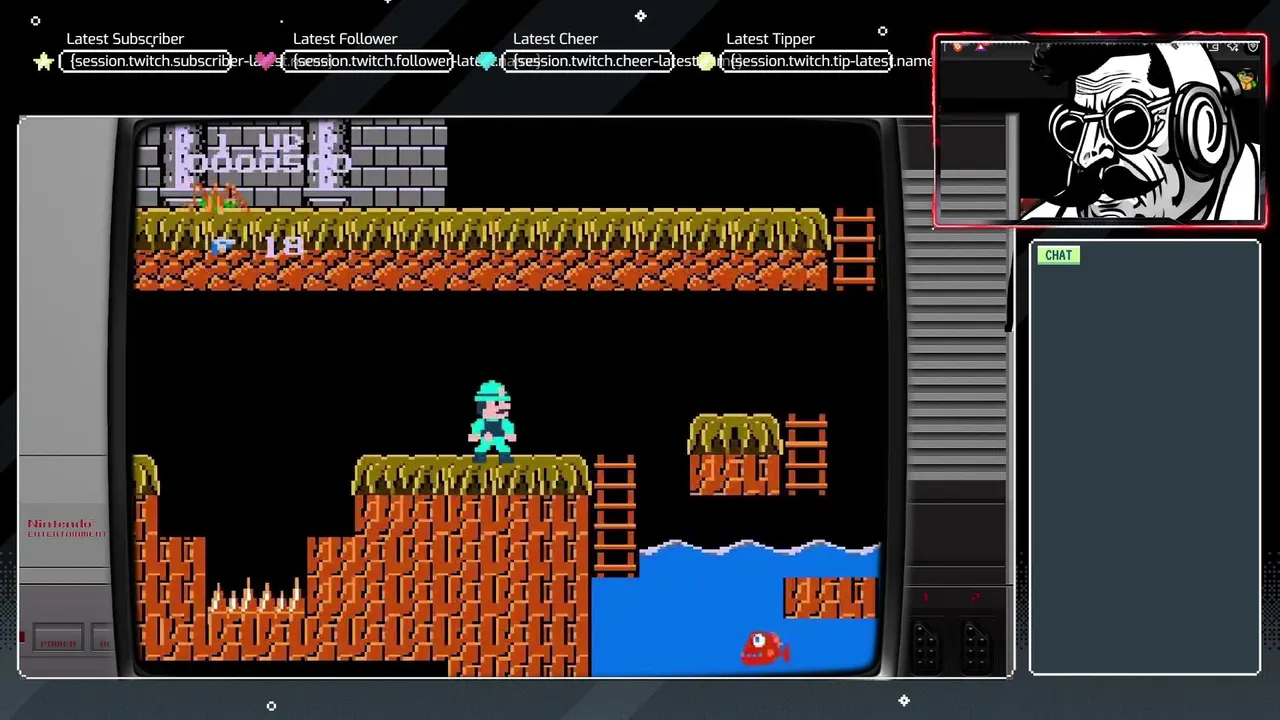Click the purple triangle icon in webcam overlay
The image size is (1280, 720).
click(x=980, y=47)
